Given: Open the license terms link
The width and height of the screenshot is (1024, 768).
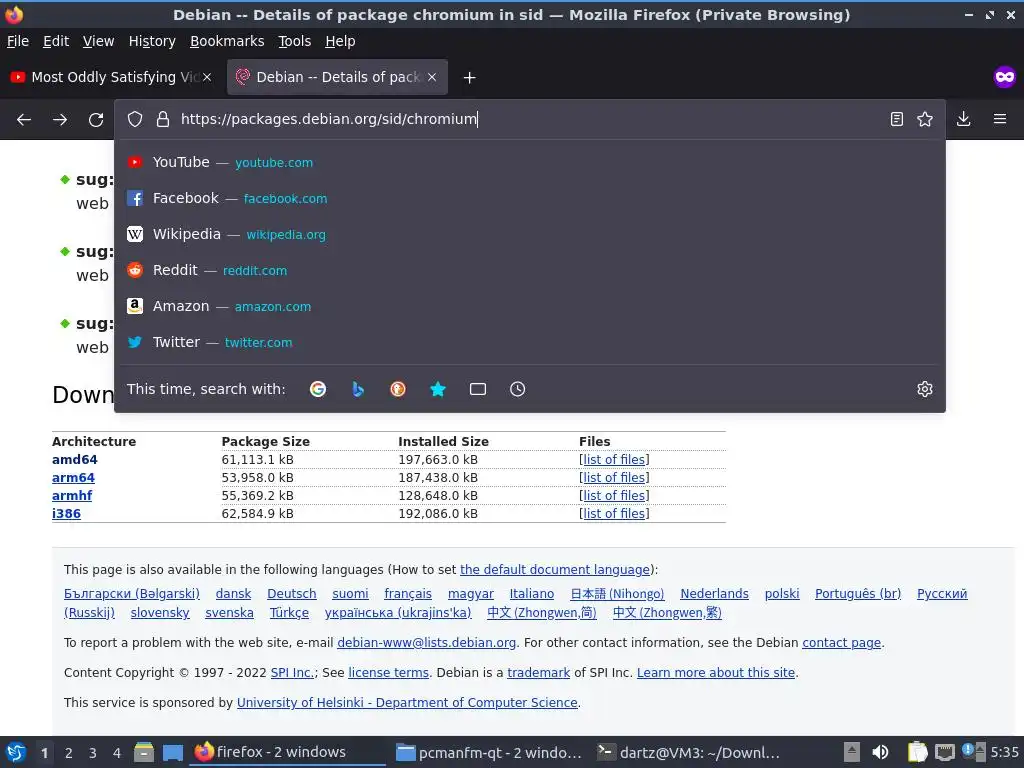Looking at the screenshot, I should click(x=389, y=673).
